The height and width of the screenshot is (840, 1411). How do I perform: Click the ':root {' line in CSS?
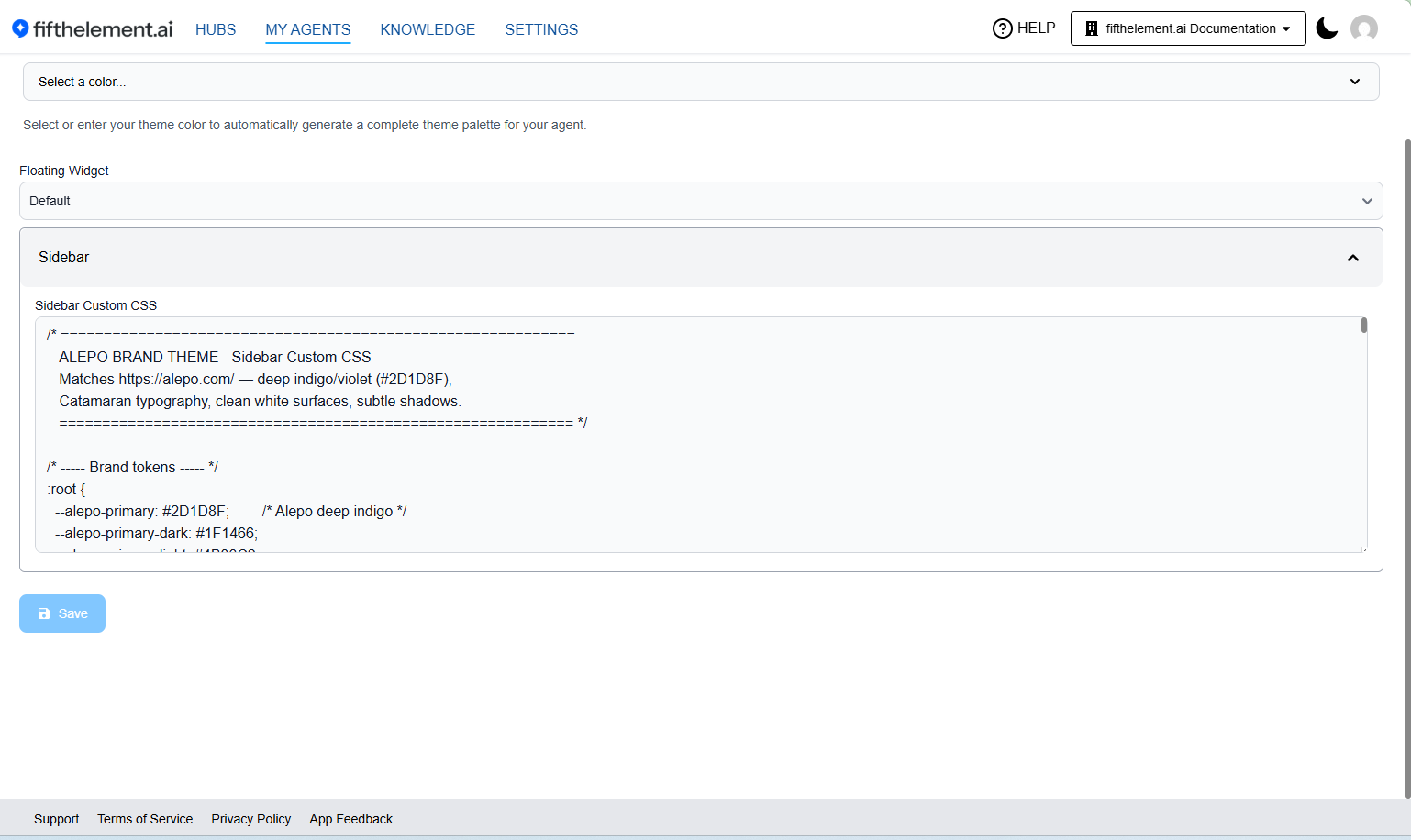[x=66, y=489]
